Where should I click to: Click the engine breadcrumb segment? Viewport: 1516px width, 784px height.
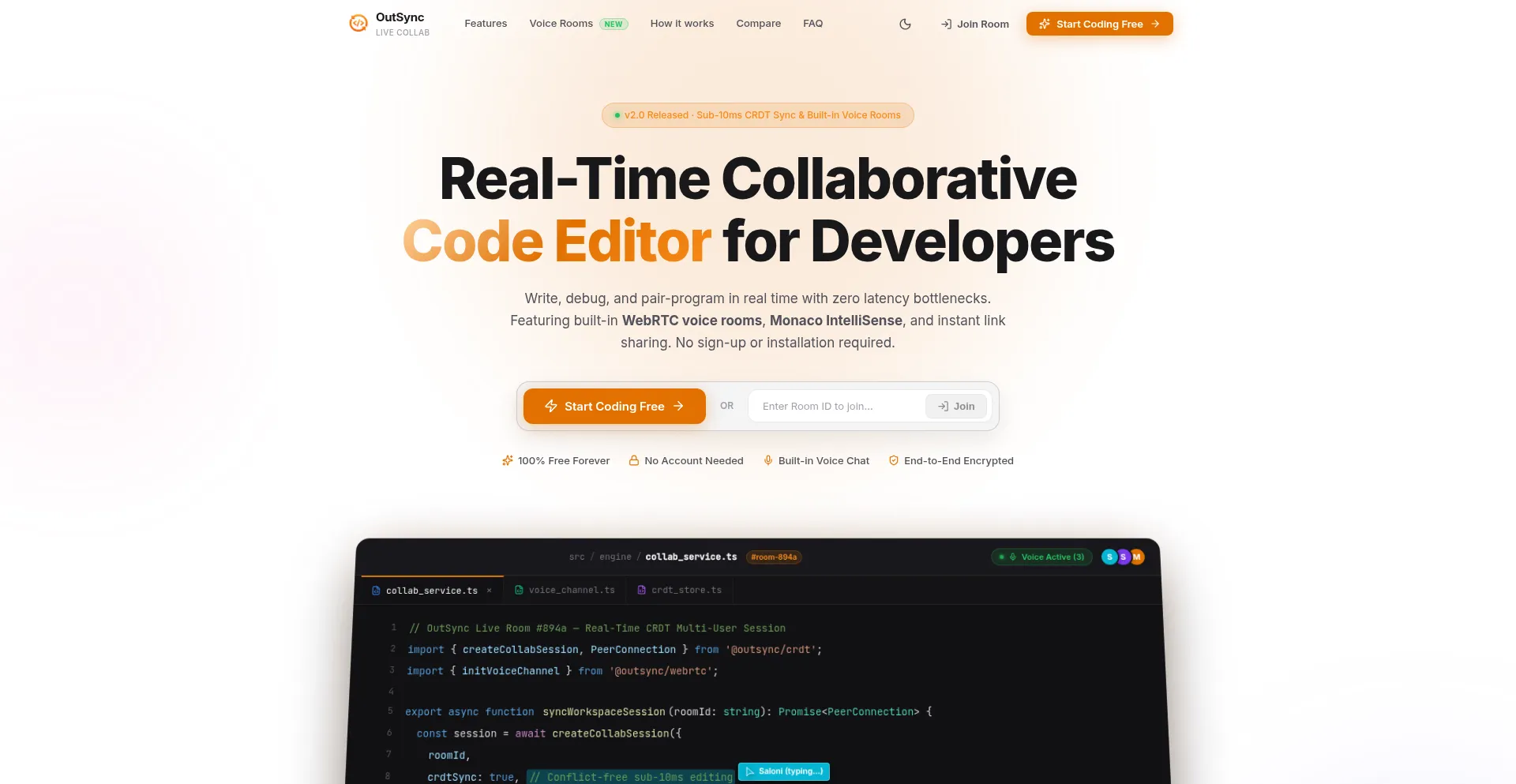615,557
